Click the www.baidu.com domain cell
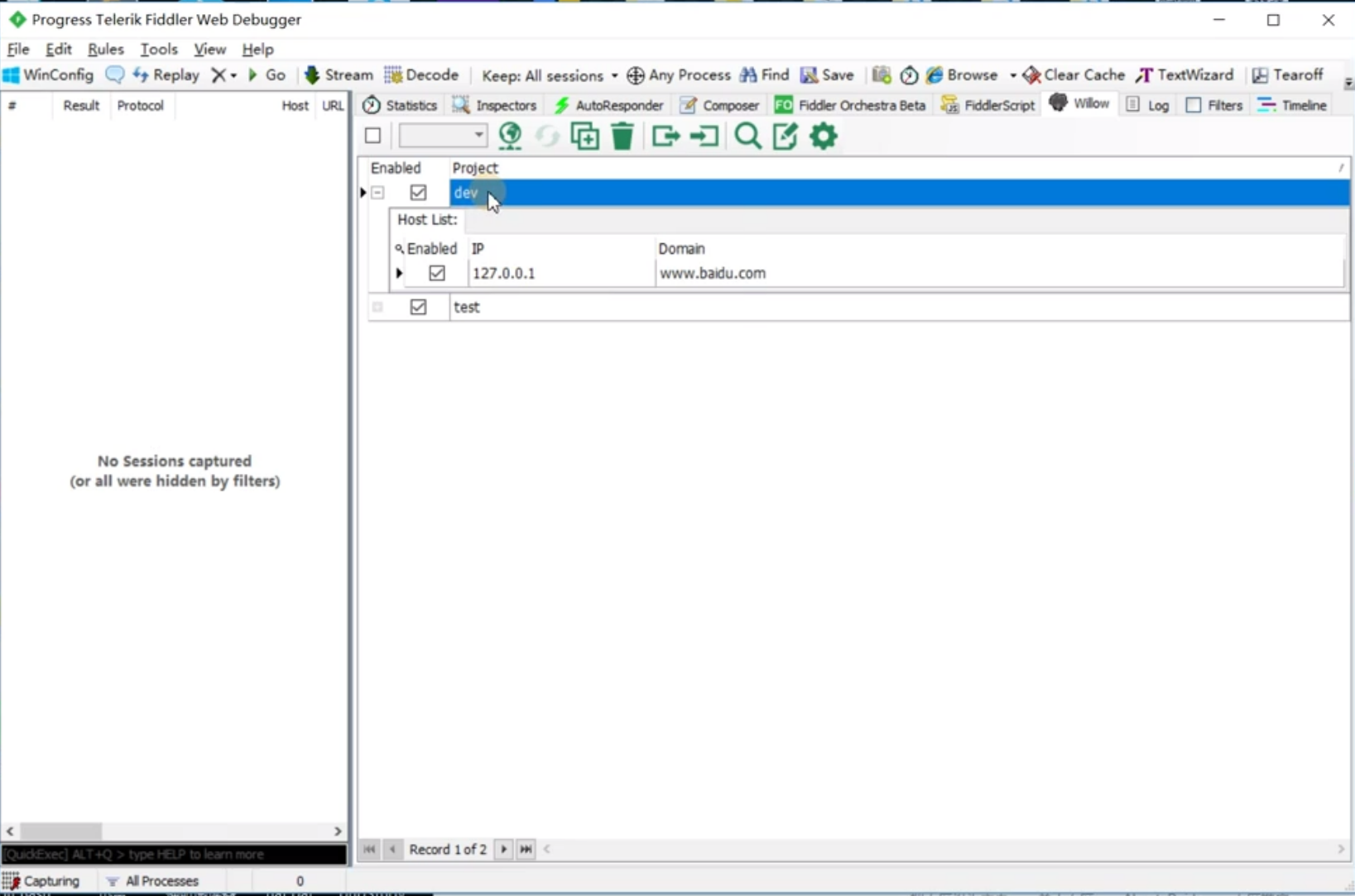The height and width of the screenshot is (896, 1355). click(x=999, y=273)
